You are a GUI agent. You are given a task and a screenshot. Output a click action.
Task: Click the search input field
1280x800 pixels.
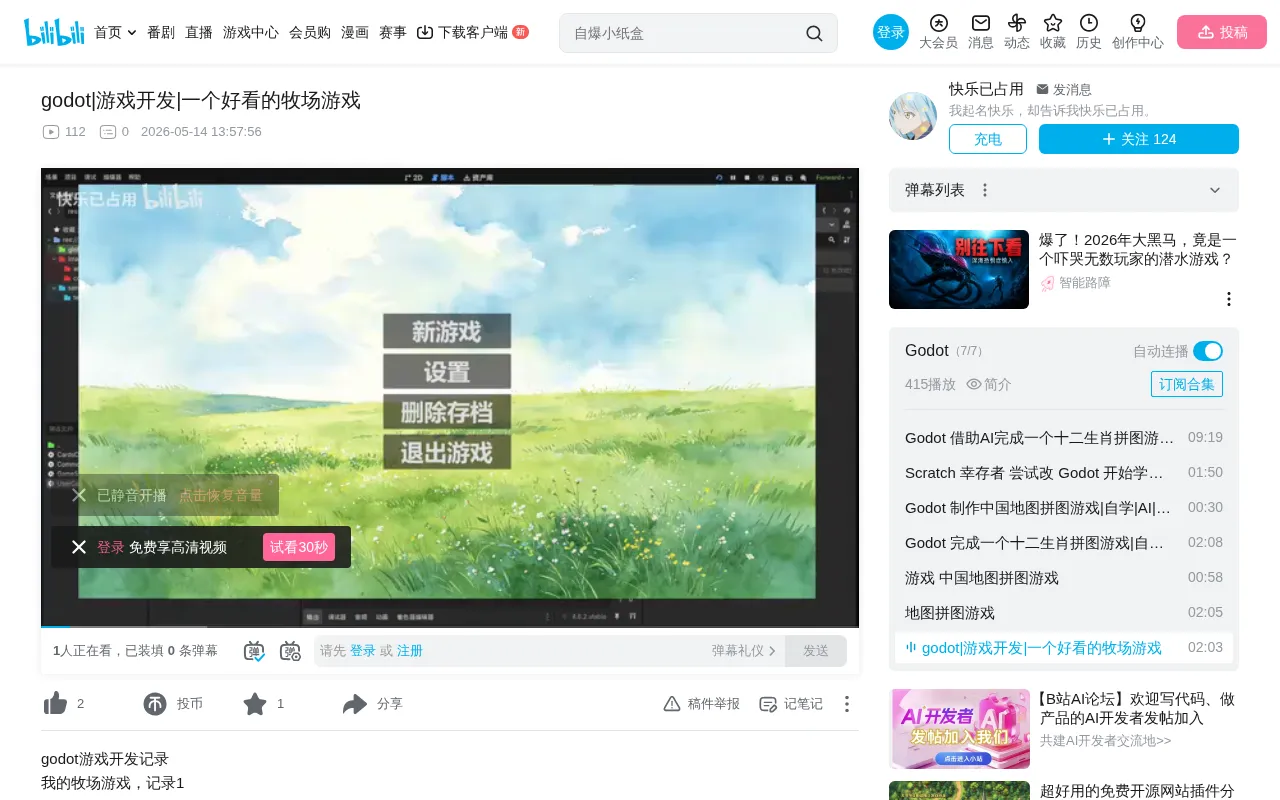[686, 33]
